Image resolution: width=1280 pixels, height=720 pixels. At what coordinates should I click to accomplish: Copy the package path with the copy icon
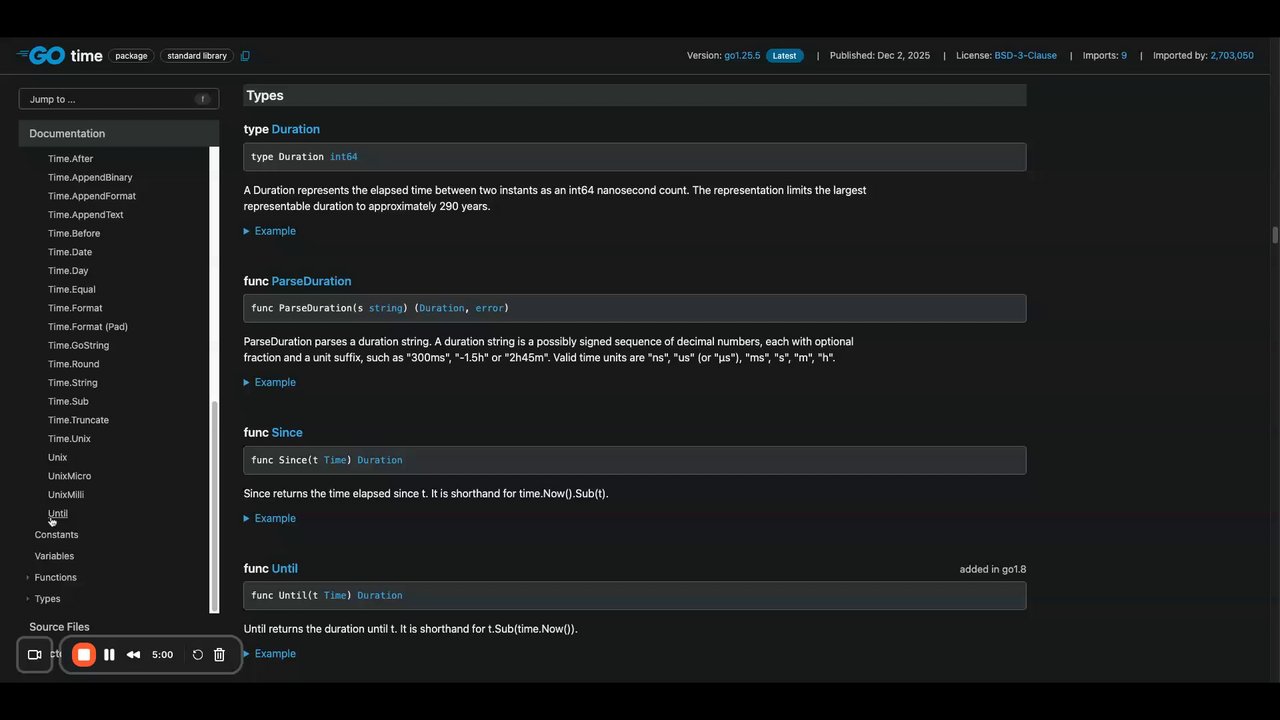(x=245, y=56)
